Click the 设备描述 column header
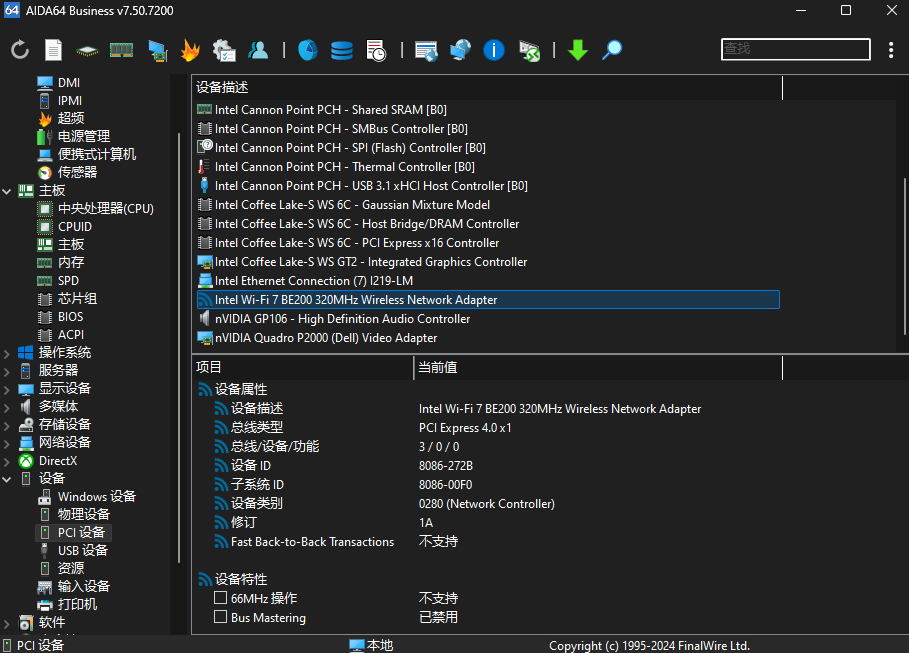 tap(487, 88)
